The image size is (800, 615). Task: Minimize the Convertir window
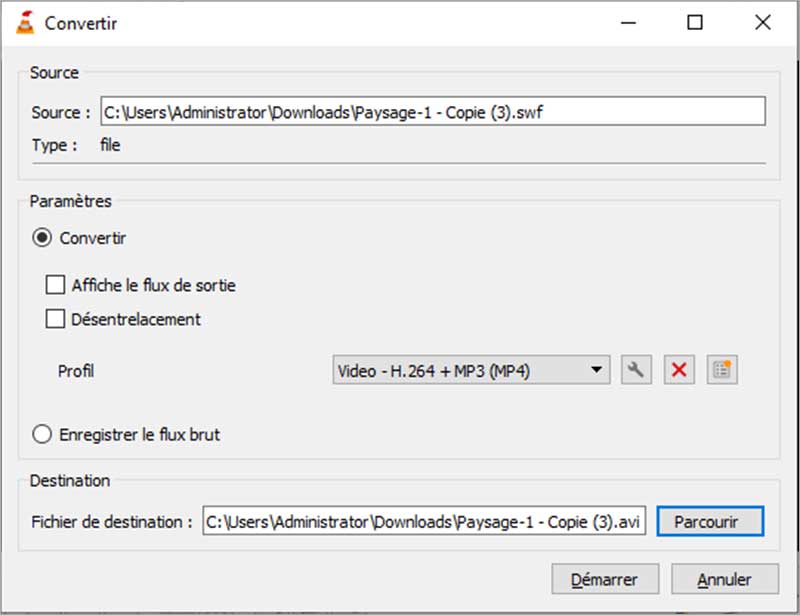coord(627,22)
